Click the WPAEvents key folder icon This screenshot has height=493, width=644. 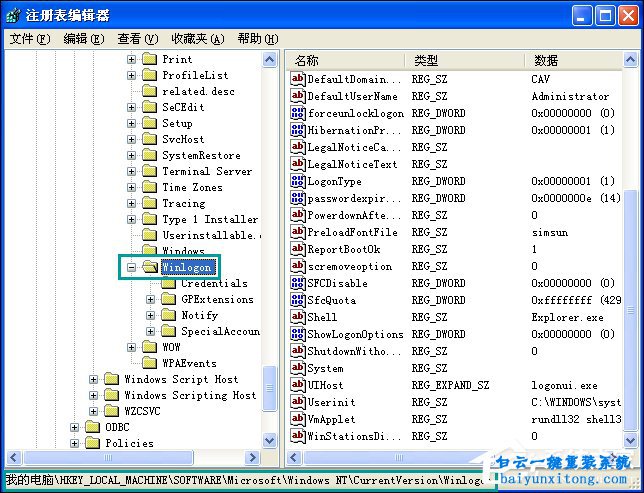150,363
